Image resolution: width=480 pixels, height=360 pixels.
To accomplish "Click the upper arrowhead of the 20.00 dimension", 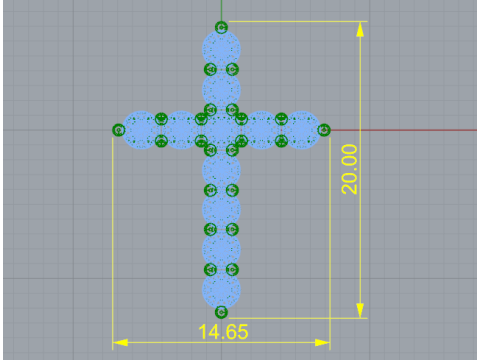I will [360, 29].
